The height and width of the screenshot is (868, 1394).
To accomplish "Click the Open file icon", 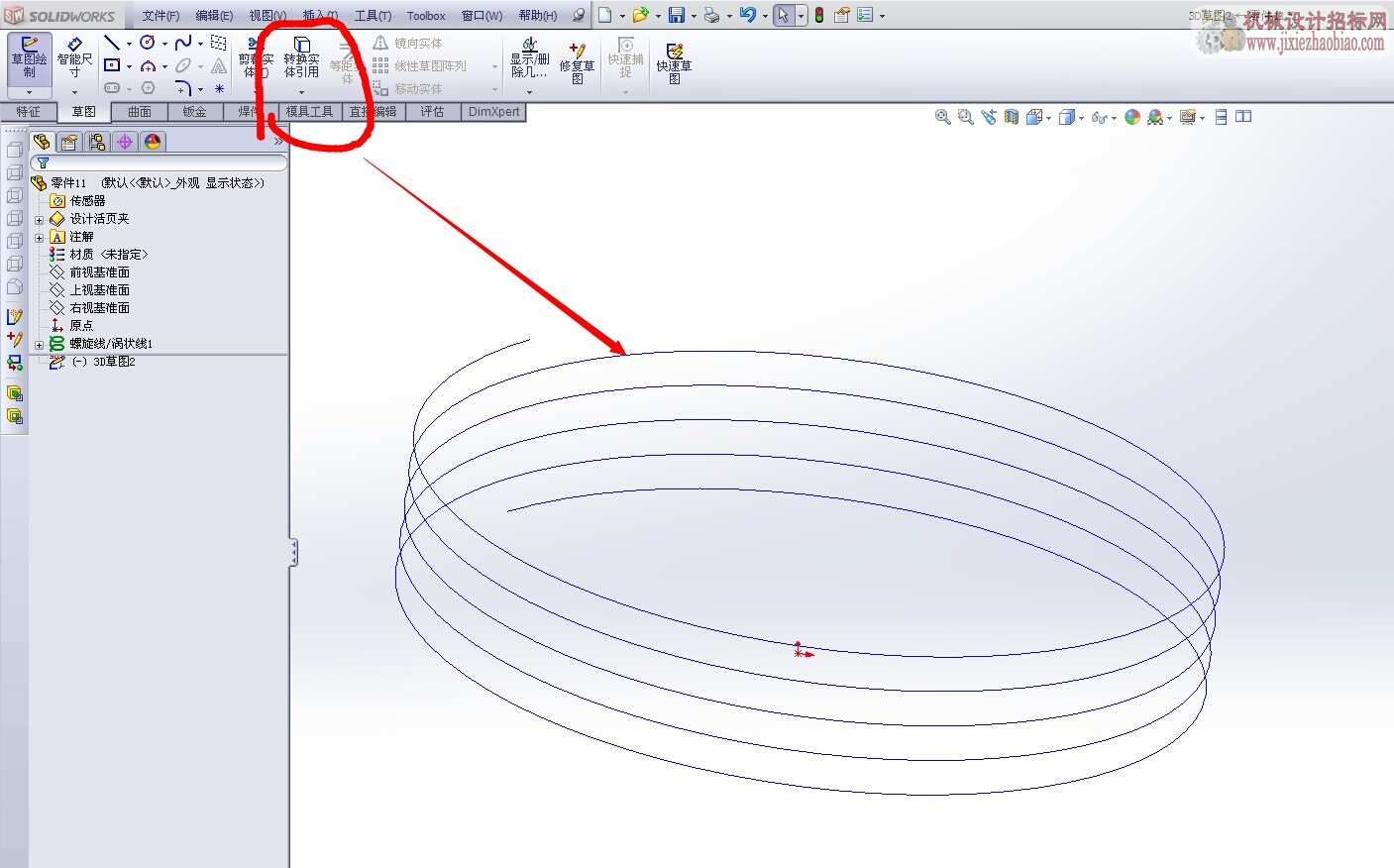I will [x=640, y=15].
